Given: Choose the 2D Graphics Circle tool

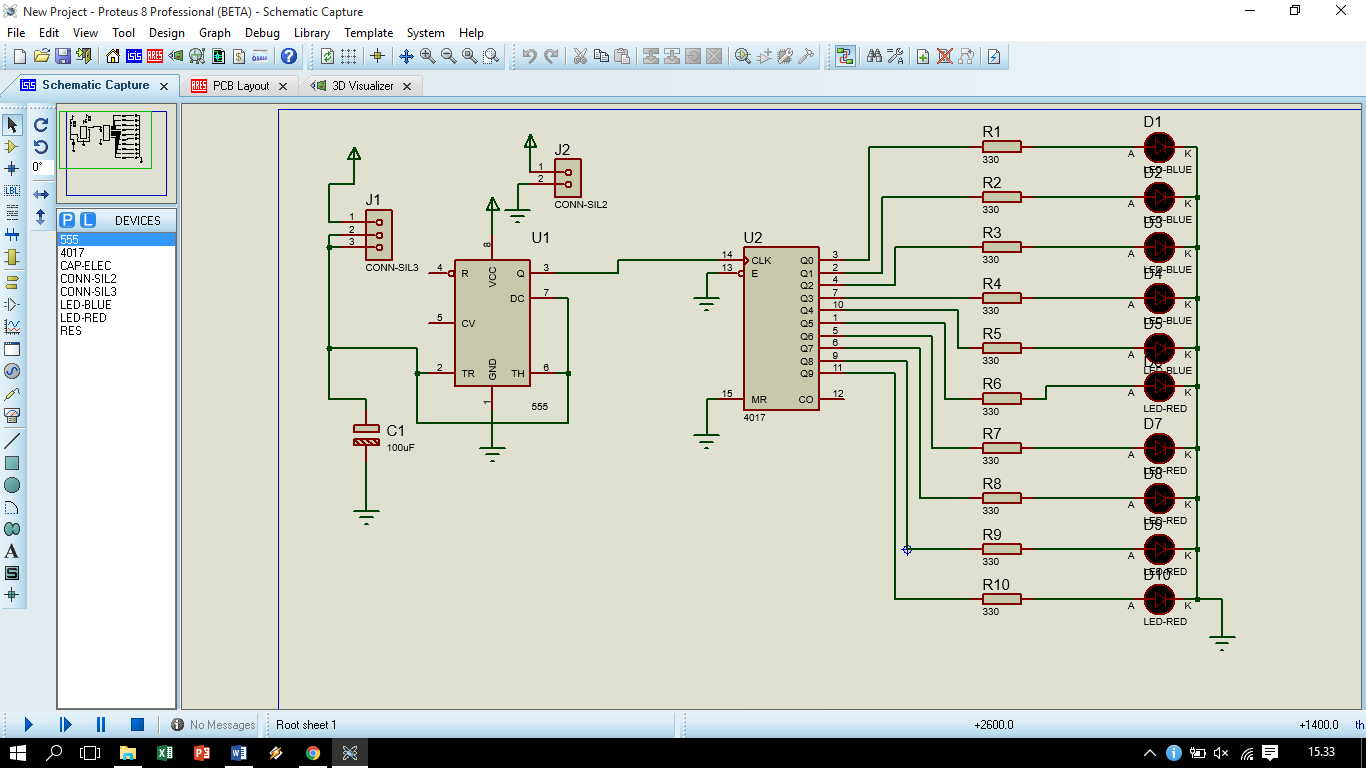Looking at the screenshot, I should click(x=12, y=485).
